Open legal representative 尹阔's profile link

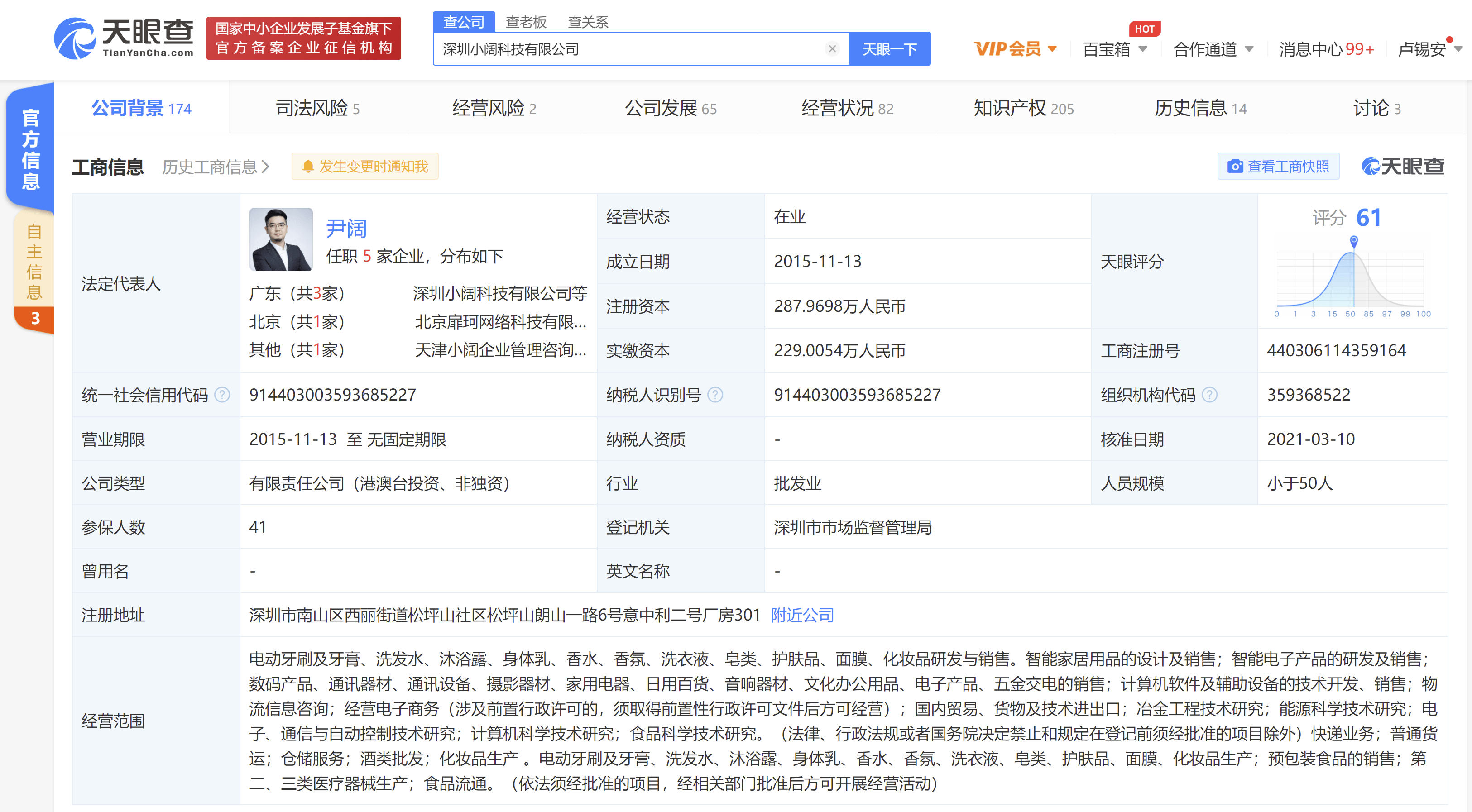[x=346, y=228]
